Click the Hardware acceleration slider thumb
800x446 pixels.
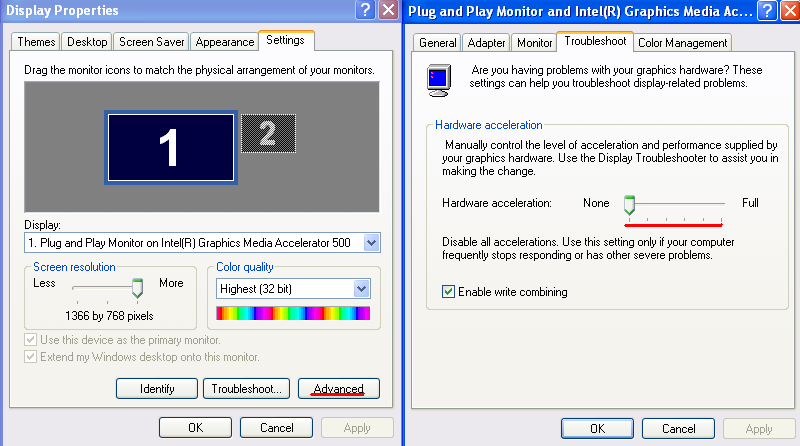(x=630, y=205)
